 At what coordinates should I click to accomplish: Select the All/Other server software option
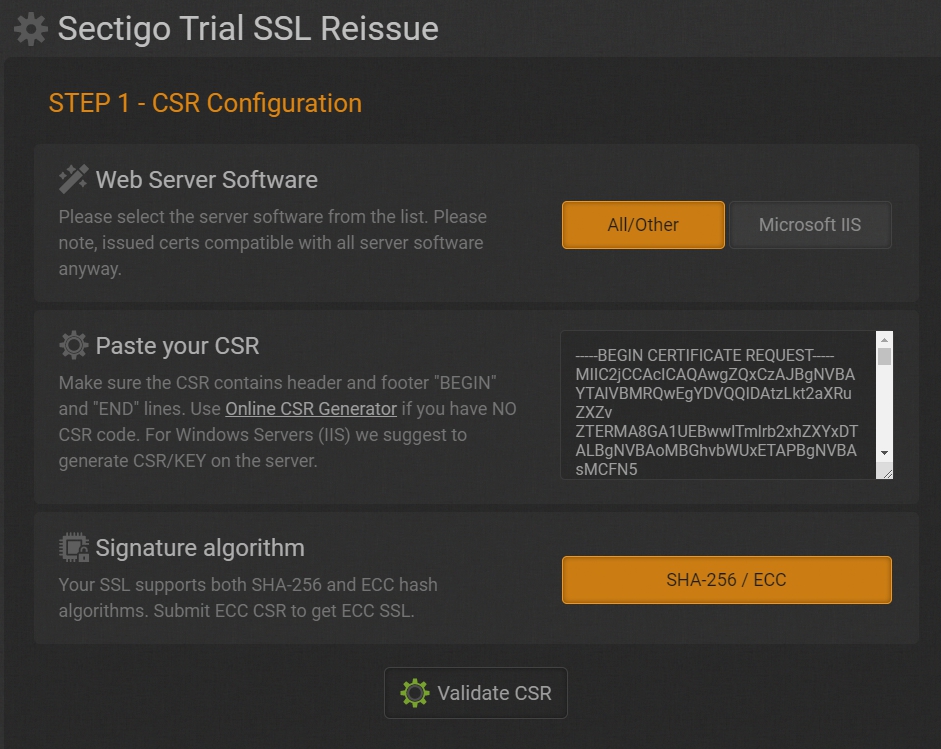(643, 225)
